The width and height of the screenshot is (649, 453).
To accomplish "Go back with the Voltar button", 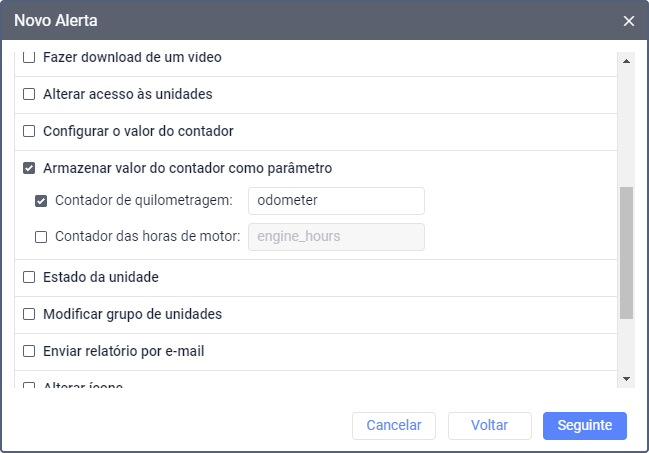I will tap(489, 425).
